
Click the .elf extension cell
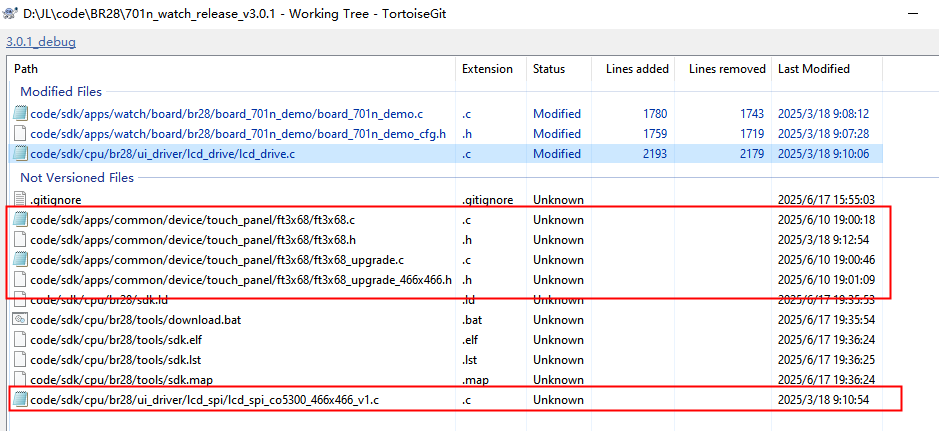(x=471, y=339)
